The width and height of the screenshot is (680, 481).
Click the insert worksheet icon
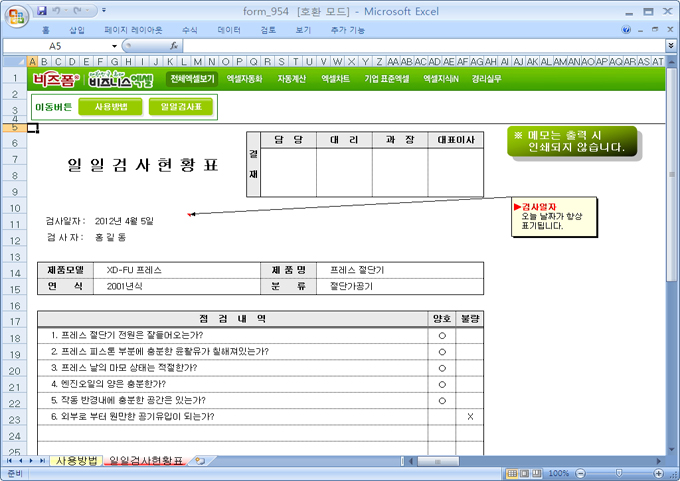coord(199,461)
